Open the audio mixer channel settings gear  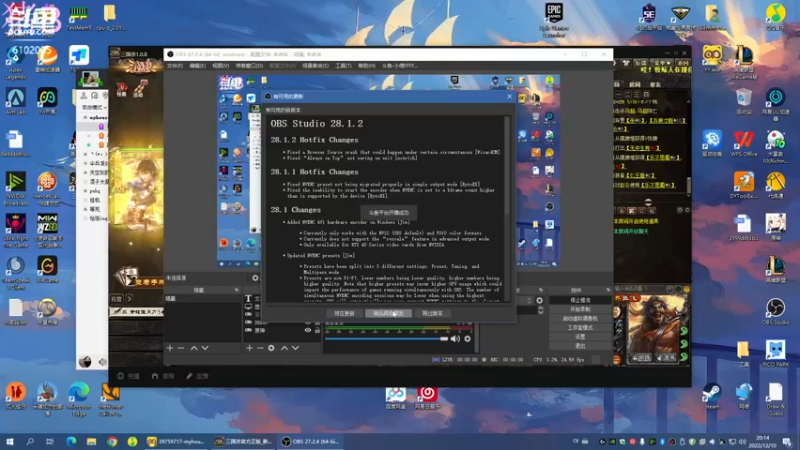point(467,339)
